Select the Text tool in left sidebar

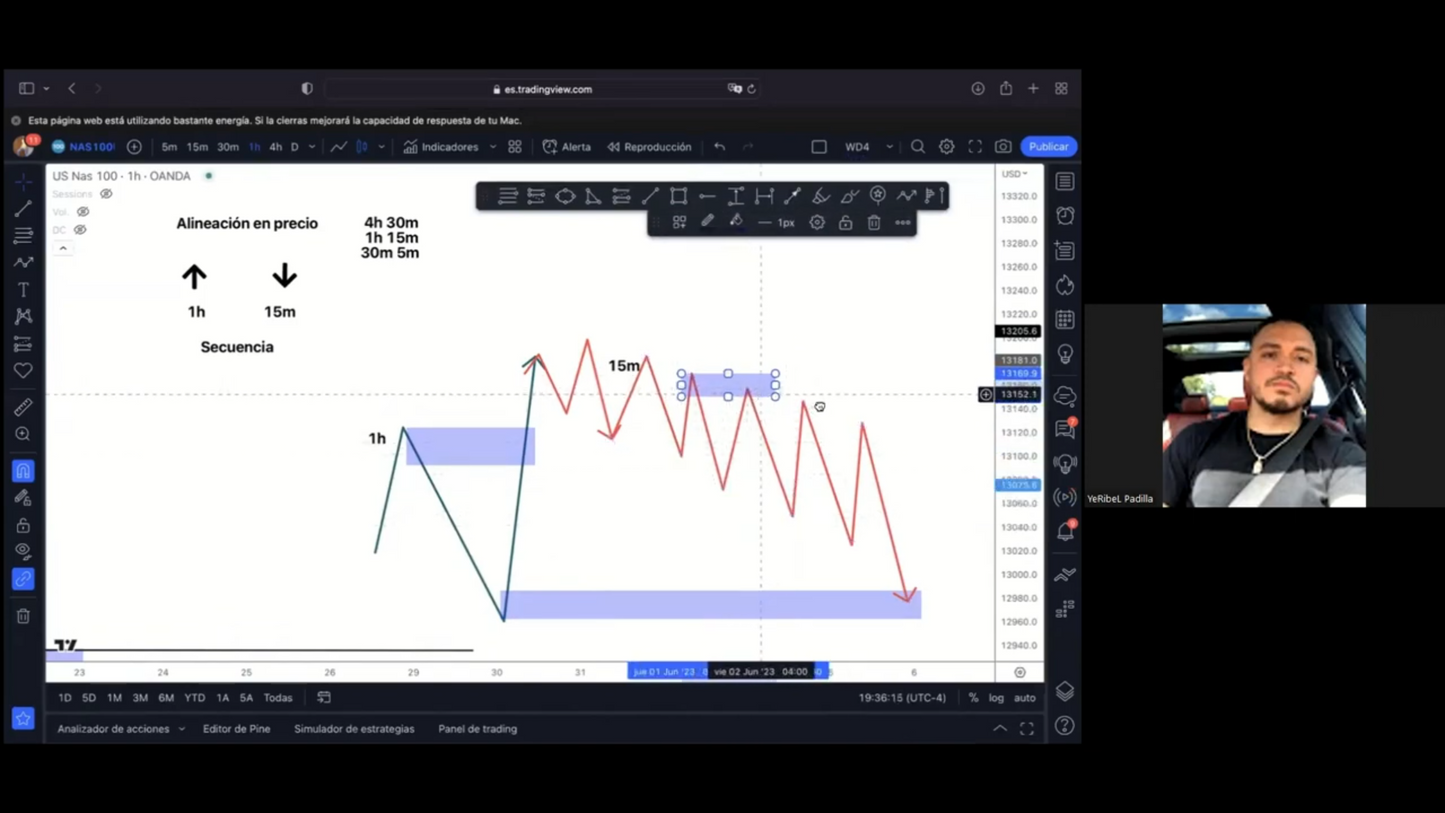(23, 290)
